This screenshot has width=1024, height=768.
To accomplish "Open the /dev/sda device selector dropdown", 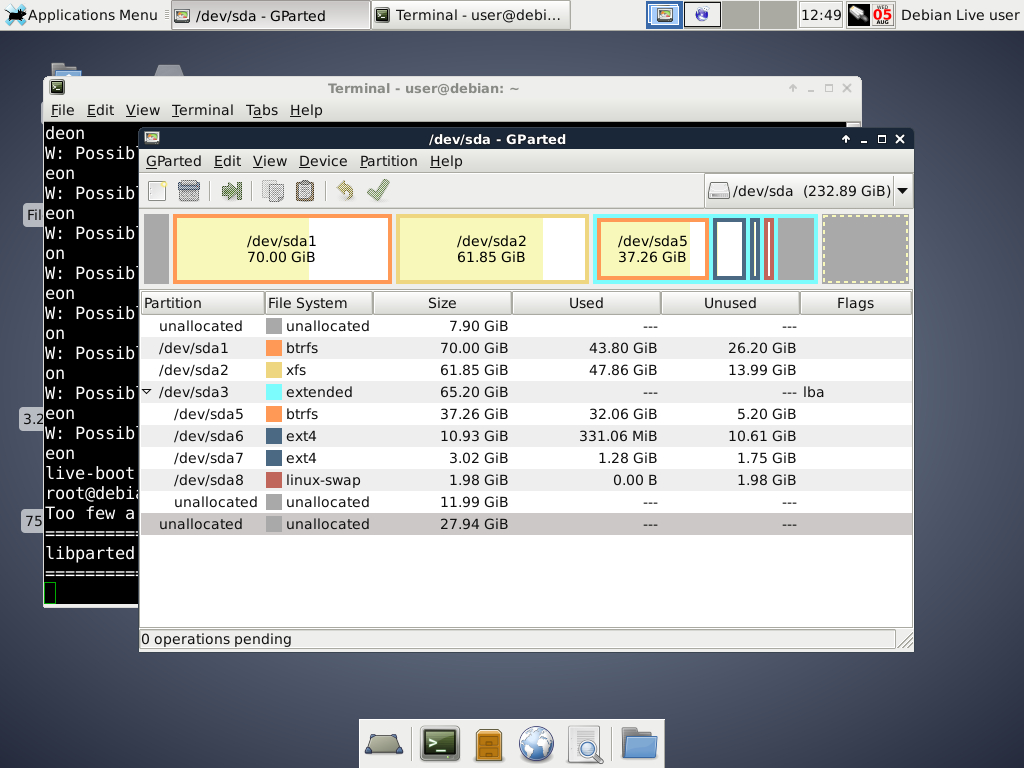I will (x=808, y=191).
